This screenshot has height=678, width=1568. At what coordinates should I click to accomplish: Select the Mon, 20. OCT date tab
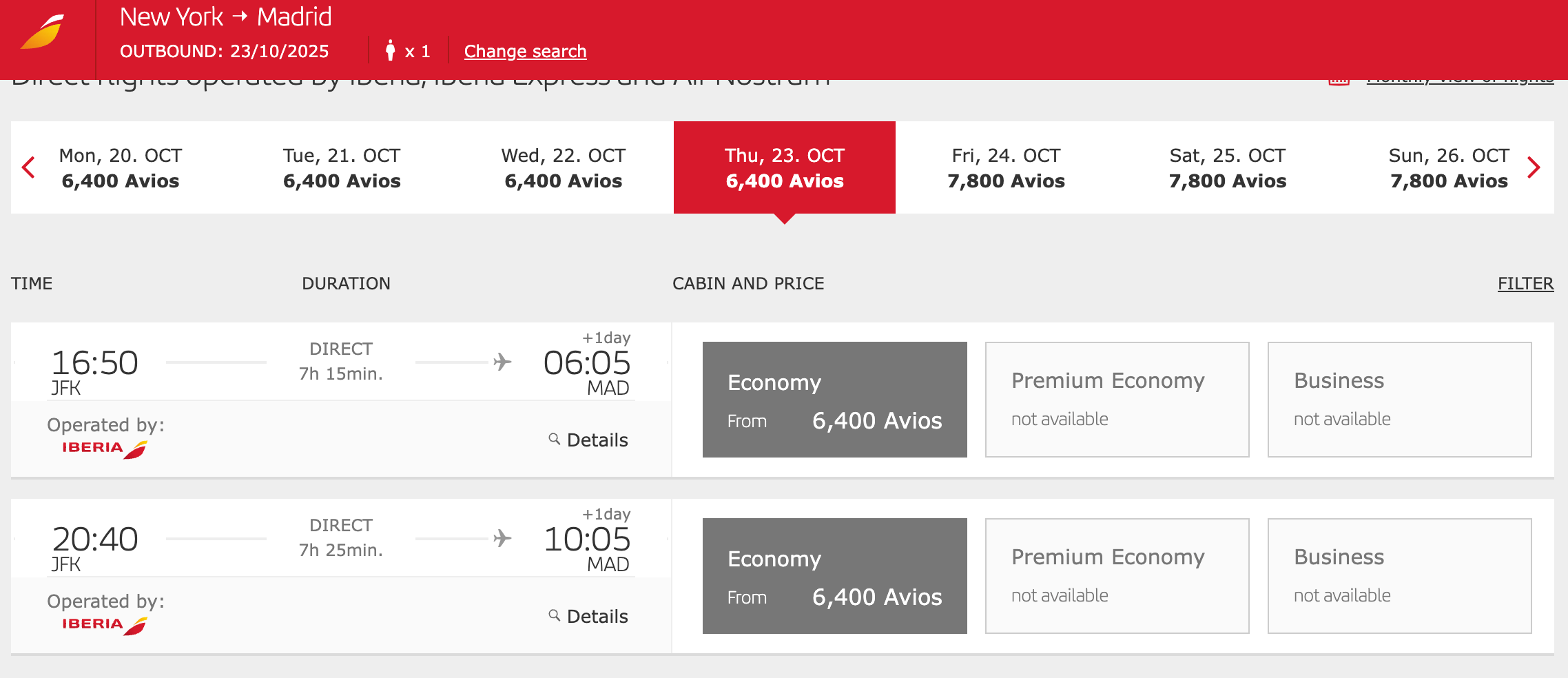point(121,167)
